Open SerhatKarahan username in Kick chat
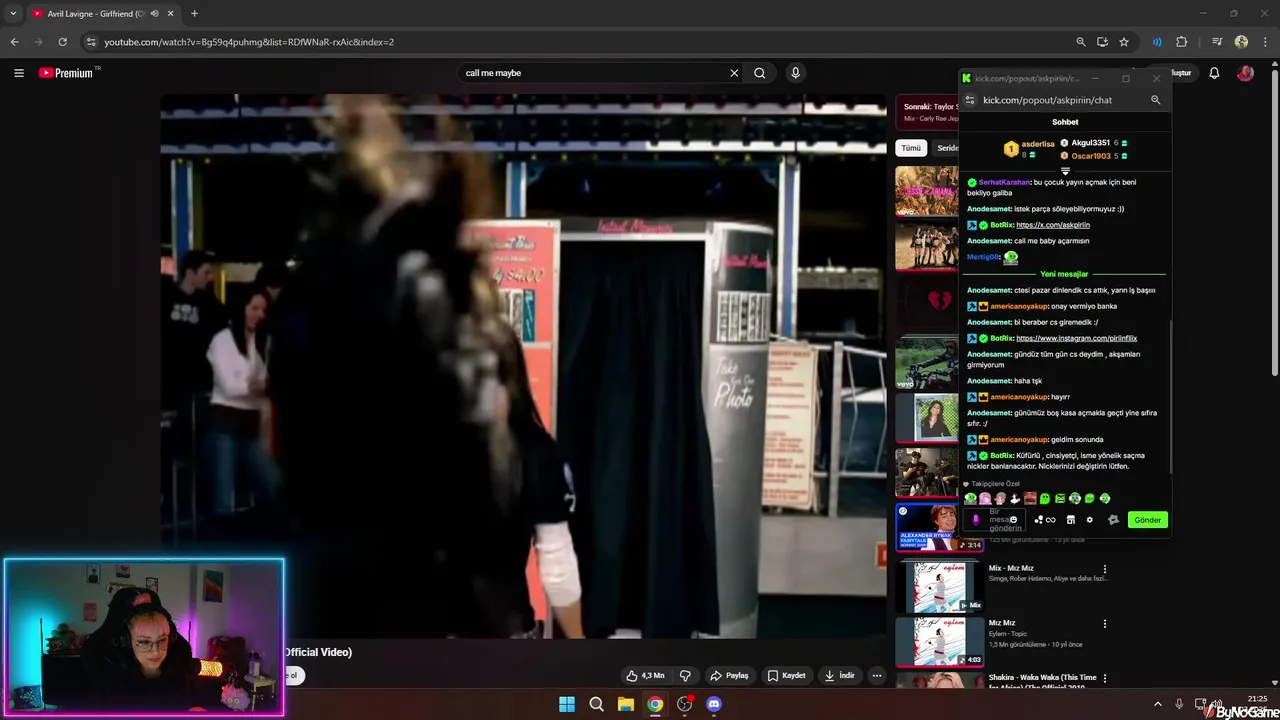The width and height of the screenshot is (1280, 720). 1003,182
